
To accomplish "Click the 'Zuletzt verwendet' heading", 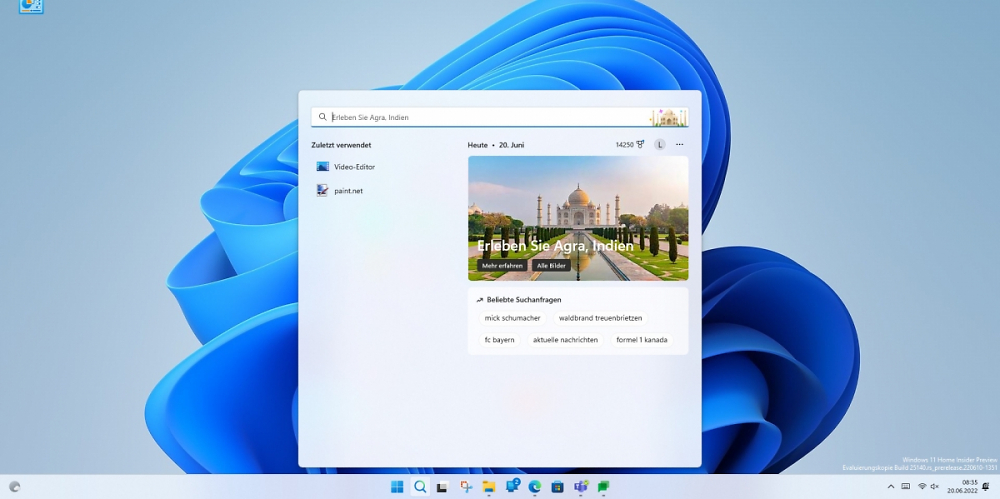I will pos(341,145).
